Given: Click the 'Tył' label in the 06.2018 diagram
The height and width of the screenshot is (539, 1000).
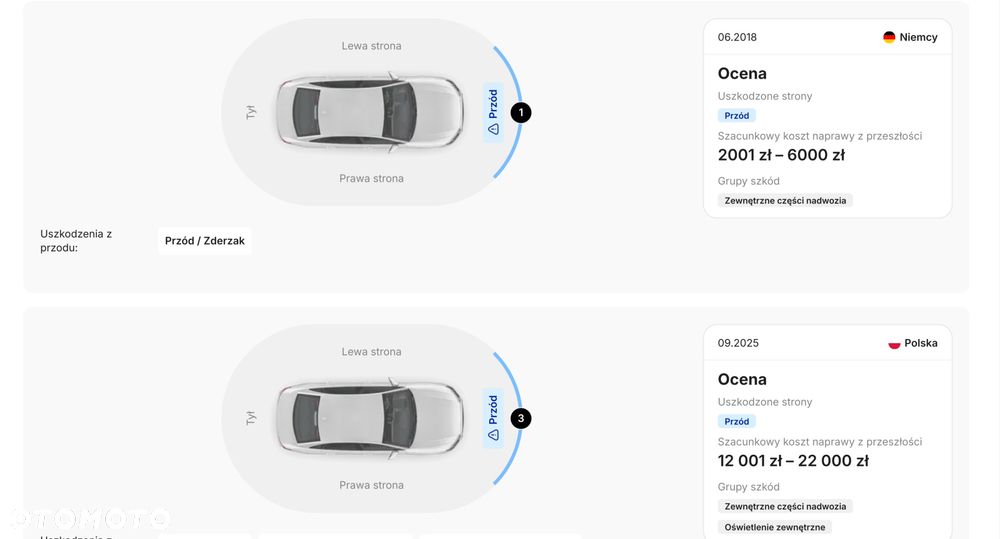Looking at the screenshot, I should 251,112.
